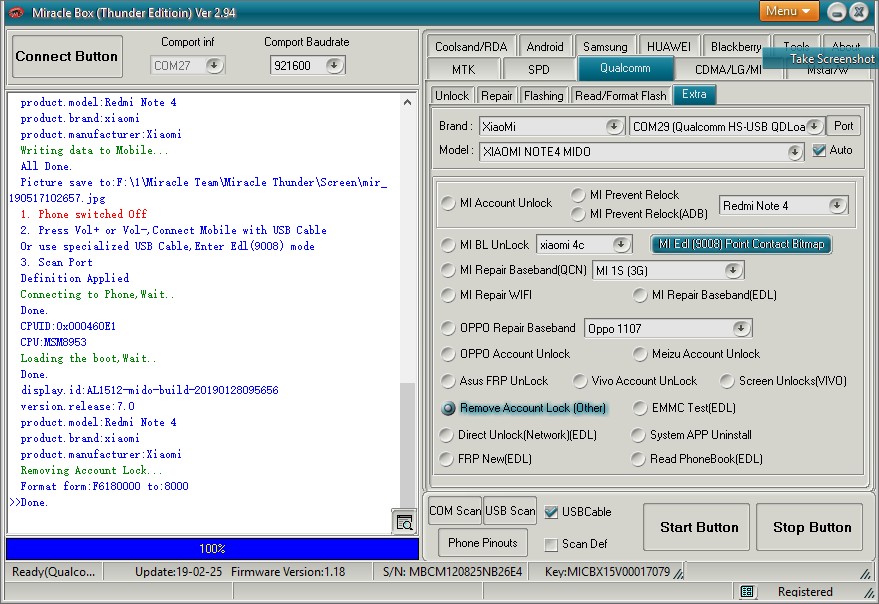Select the Extra sub-tab
The height and width of the screenshot is (604, 879).
[x=694, y=94]
